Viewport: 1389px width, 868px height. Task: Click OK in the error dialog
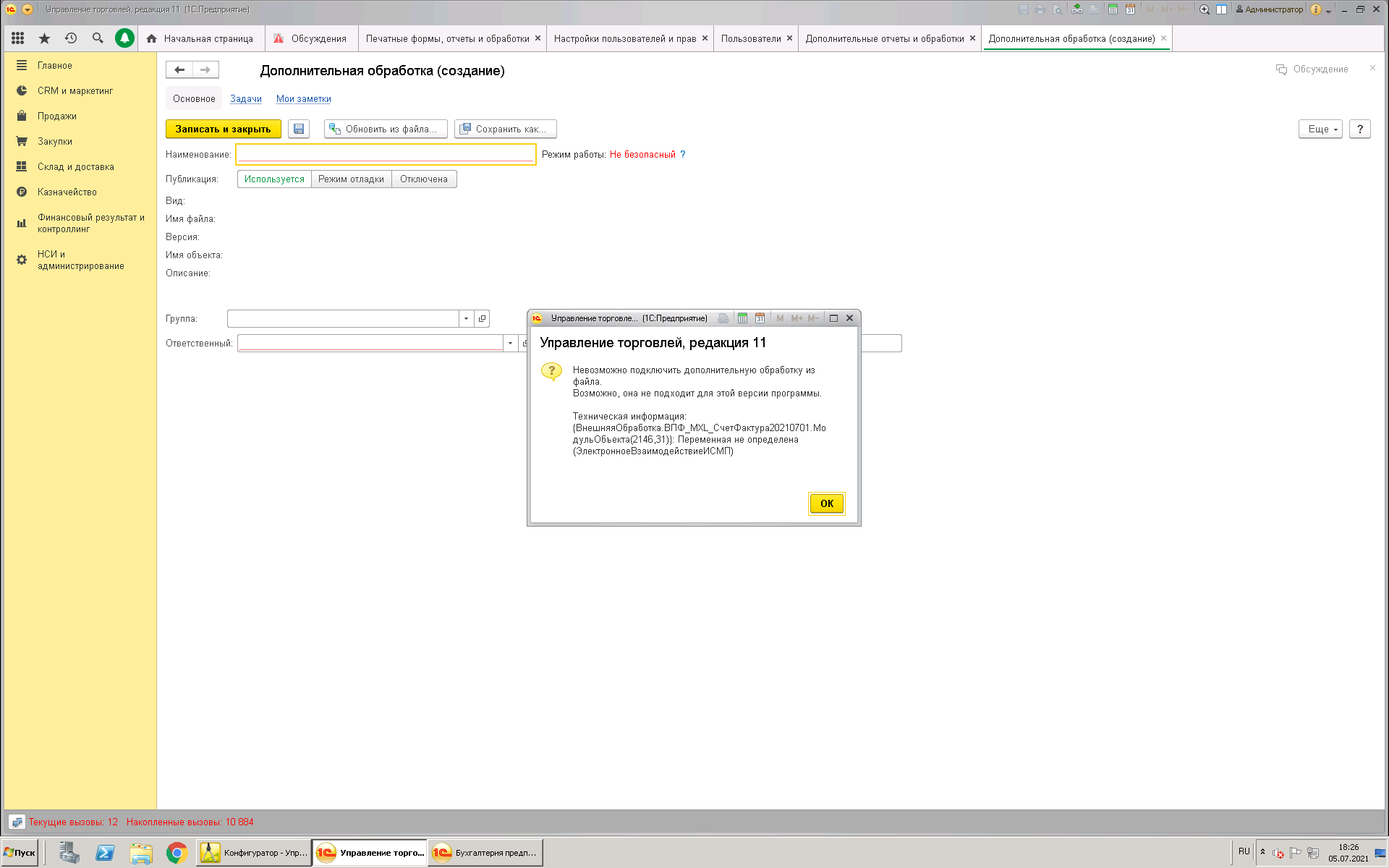tap(827, 503)
